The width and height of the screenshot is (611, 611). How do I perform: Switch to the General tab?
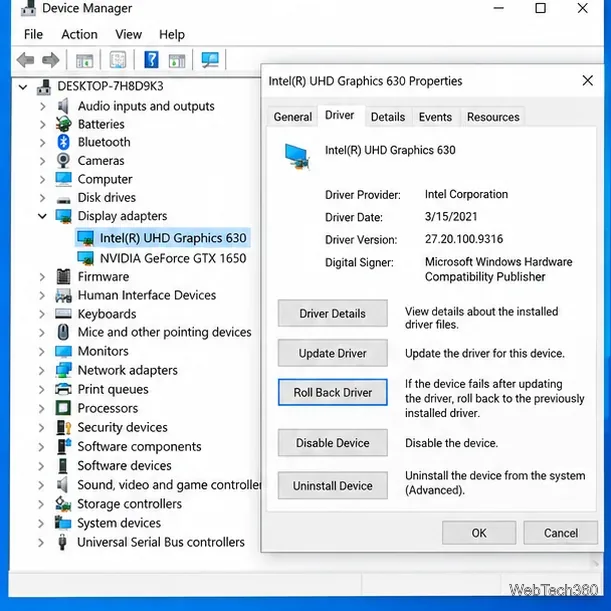pos(293,117)
